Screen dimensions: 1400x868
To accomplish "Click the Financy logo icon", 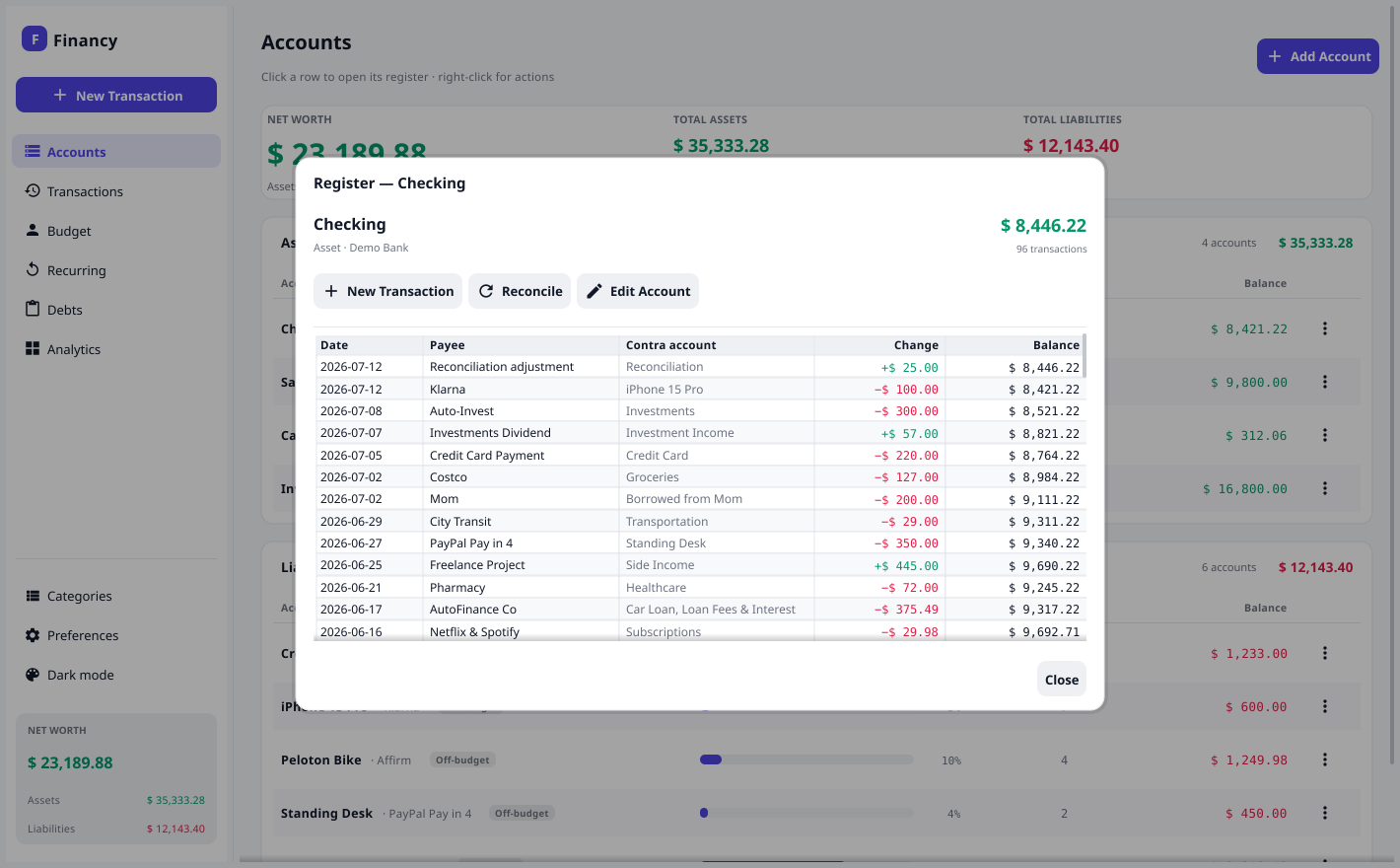I will click(x=35, y=38).
